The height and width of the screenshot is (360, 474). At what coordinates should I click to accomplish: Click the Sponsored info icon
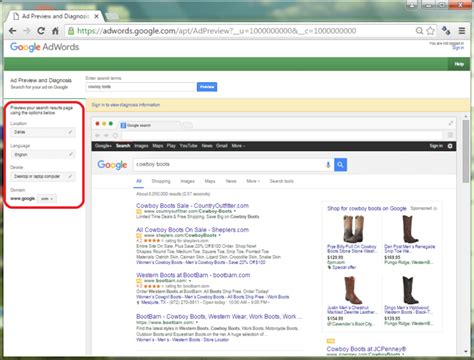(435, 209)
